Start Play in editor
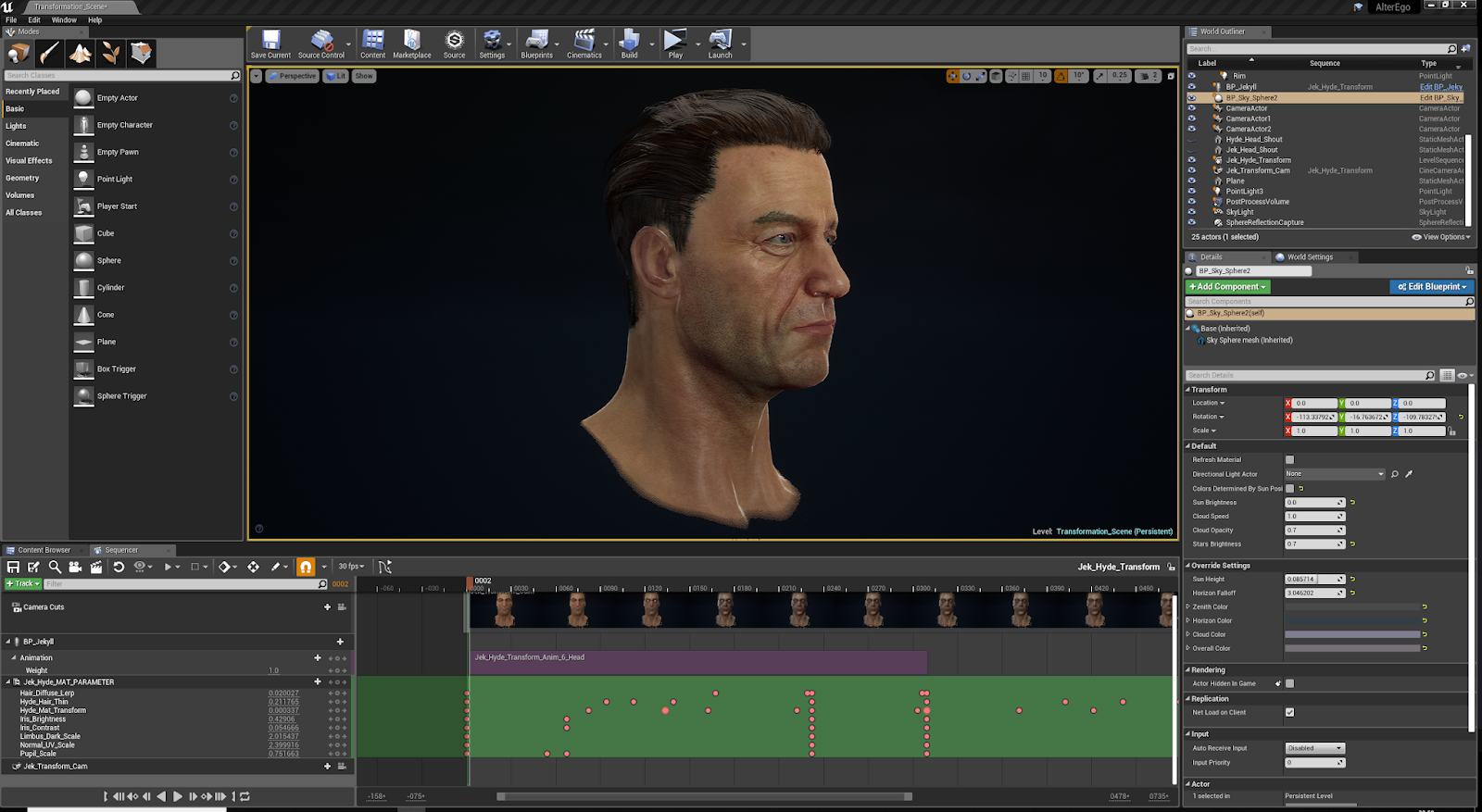The width and height of the screenshot is (1482, 812). [x=675, y=44]
